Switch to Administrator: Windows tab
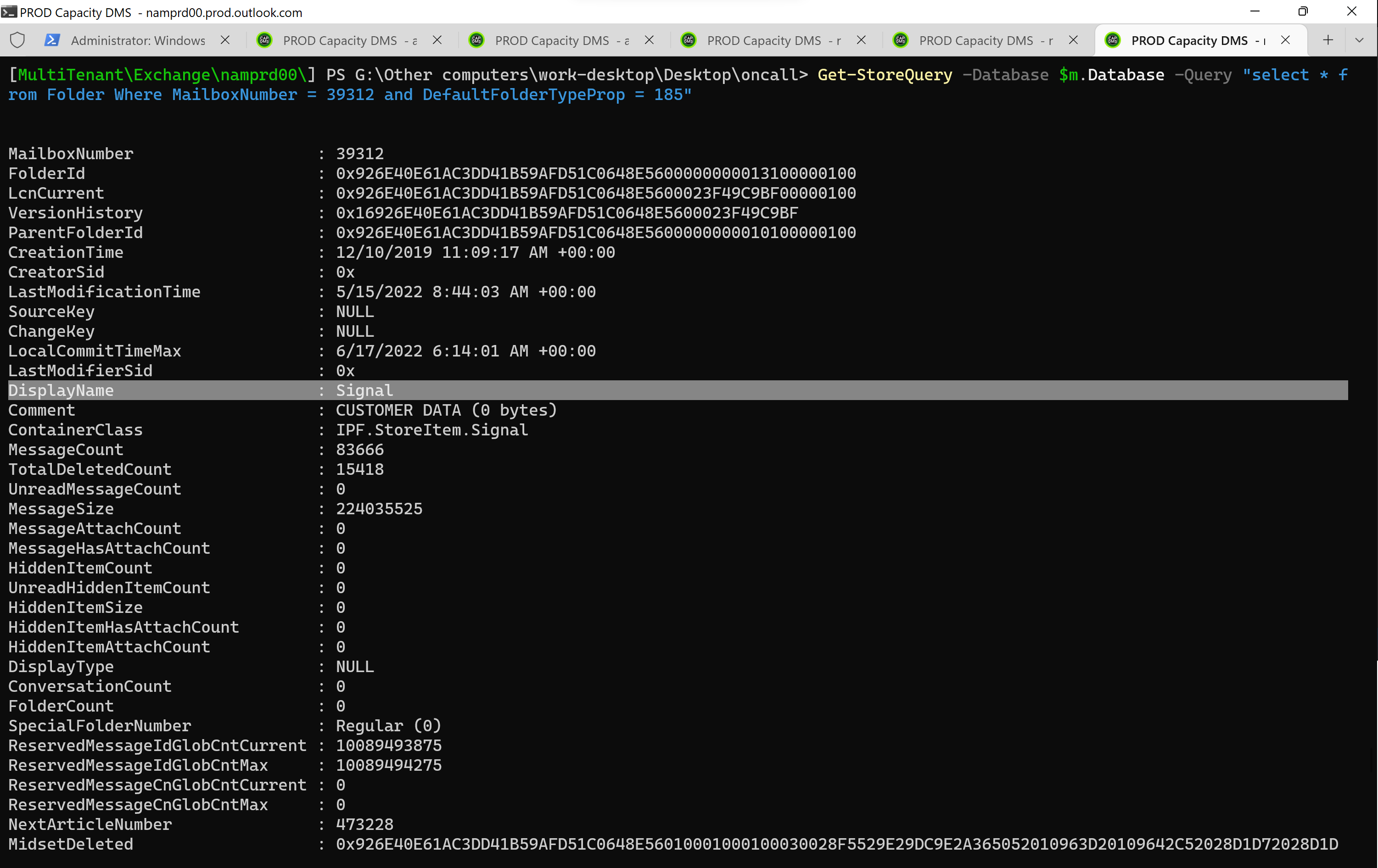 point(138,40)
